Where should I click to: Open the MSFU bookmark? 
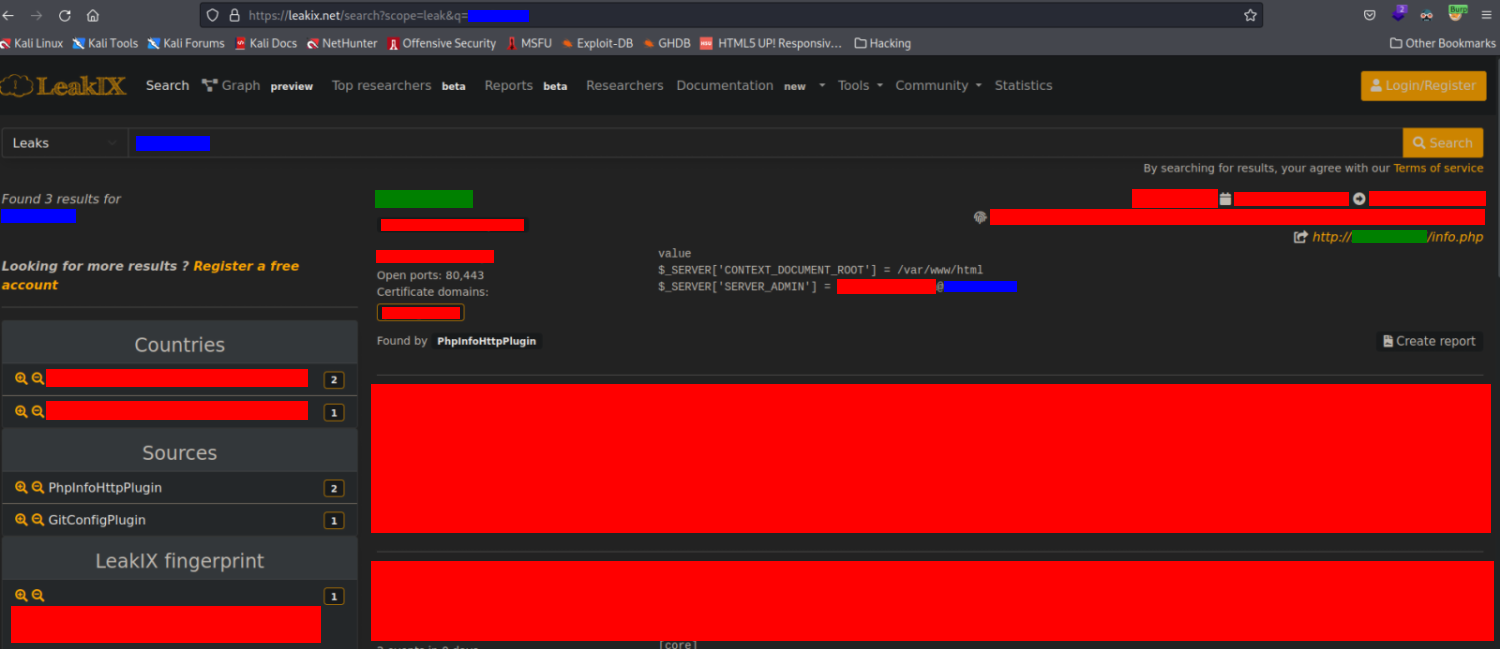point(529,43)
